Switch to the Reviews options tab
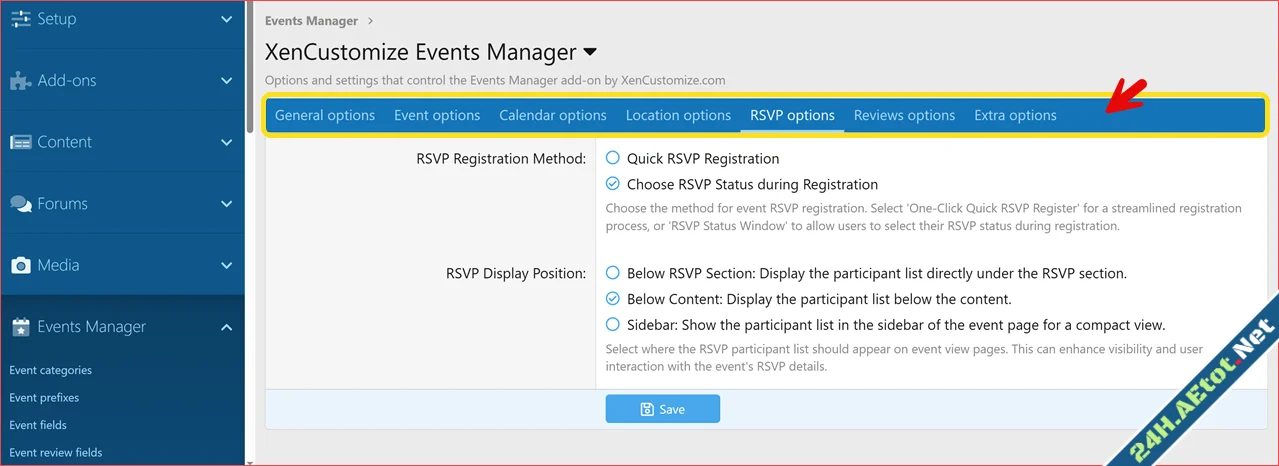The height and width of the screenshot is (466, 1279). 904,115
